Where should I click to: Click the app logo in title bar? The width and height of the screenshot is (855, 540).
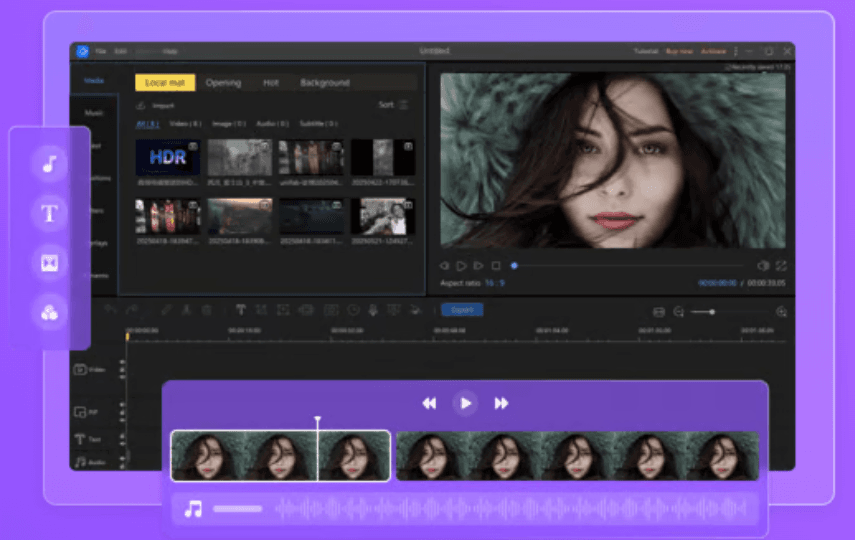[82, 51]
